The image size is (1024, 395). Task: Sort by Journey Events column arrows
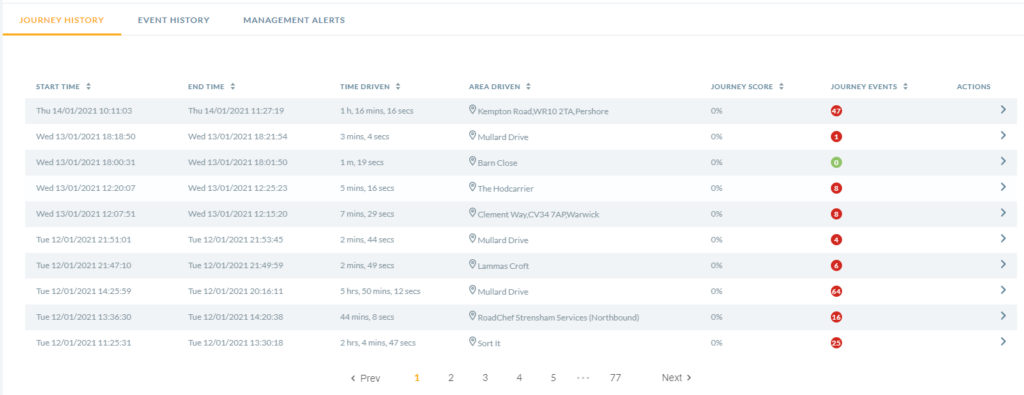coord(905,86)
